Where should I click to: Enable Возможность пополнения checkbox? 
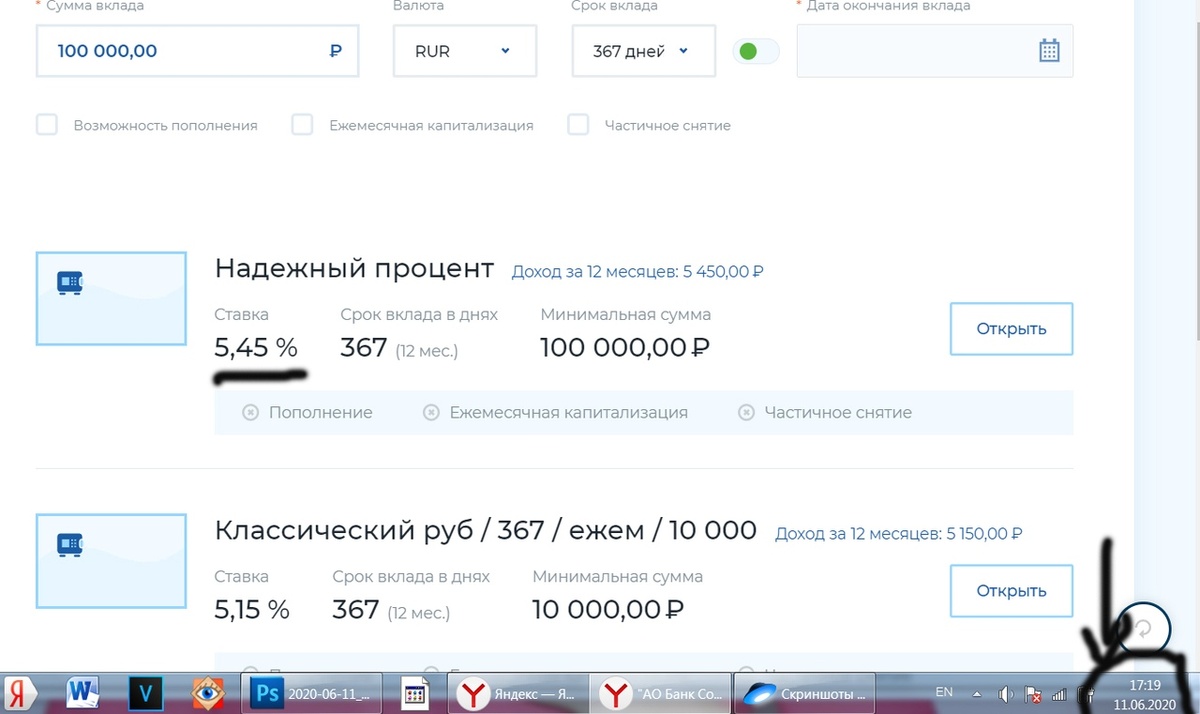46,125
